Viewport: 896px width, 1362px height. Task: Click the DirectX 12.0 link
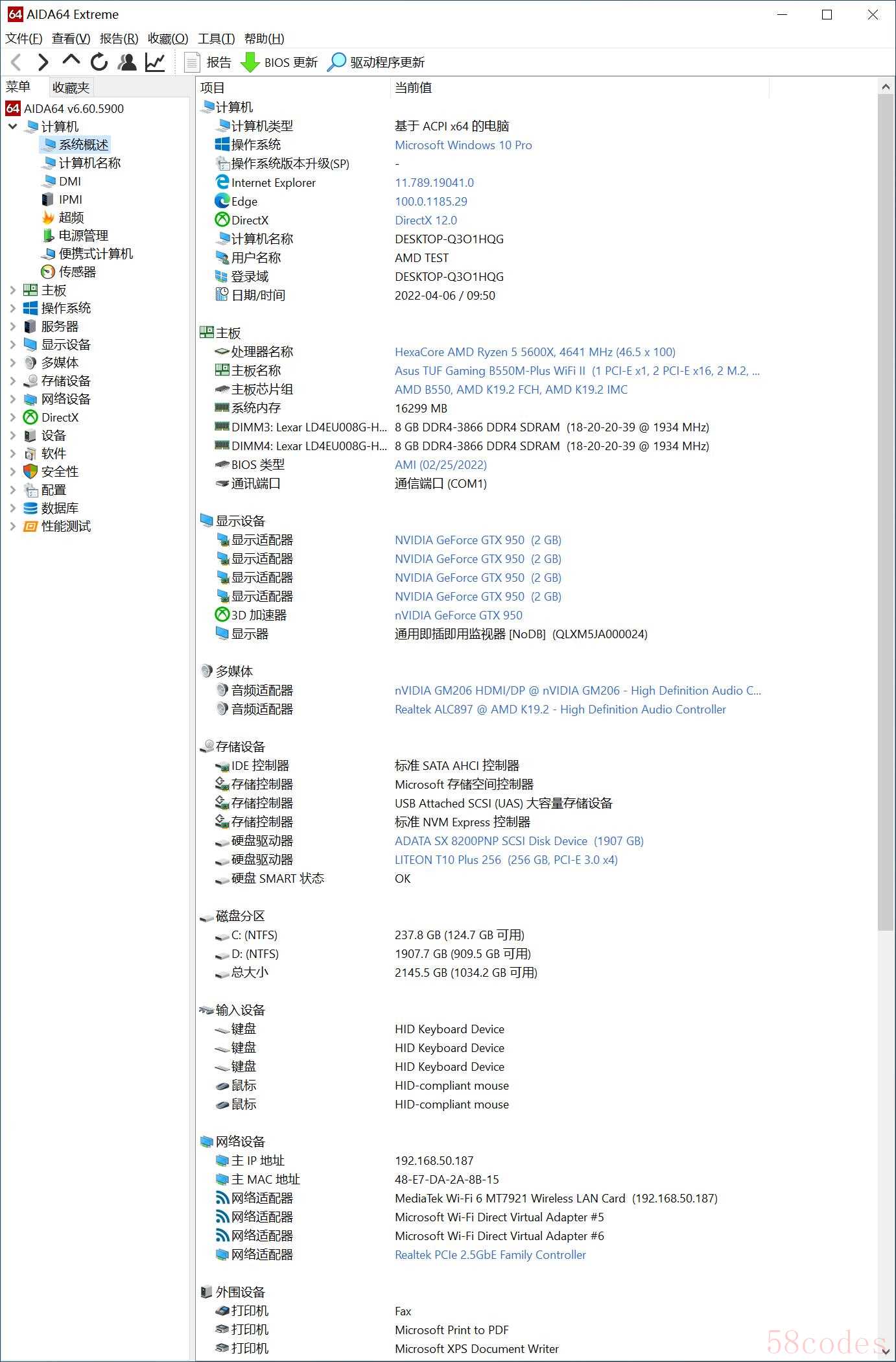tap(425, 221)
